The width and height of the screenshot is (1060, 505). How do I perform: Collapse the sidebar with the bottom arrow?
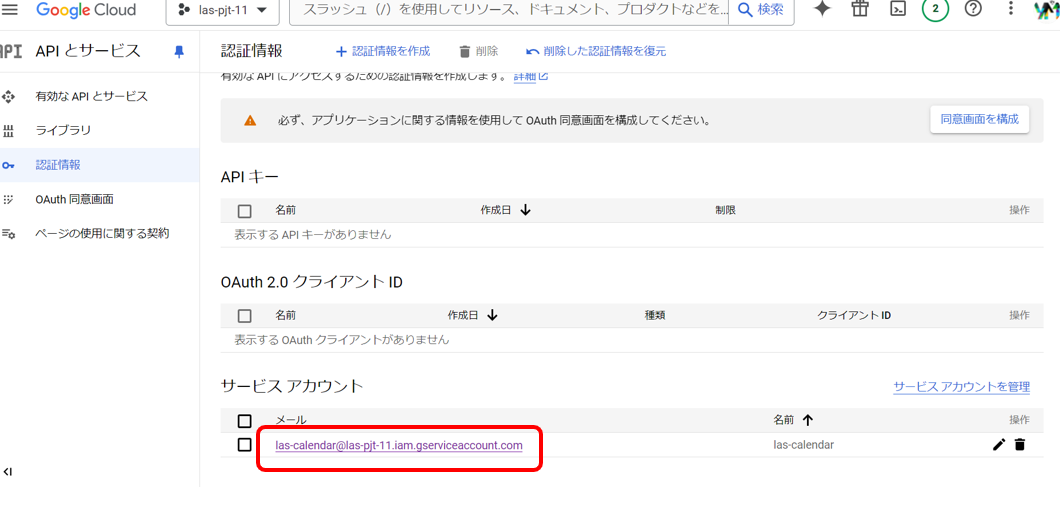(8, 472)
